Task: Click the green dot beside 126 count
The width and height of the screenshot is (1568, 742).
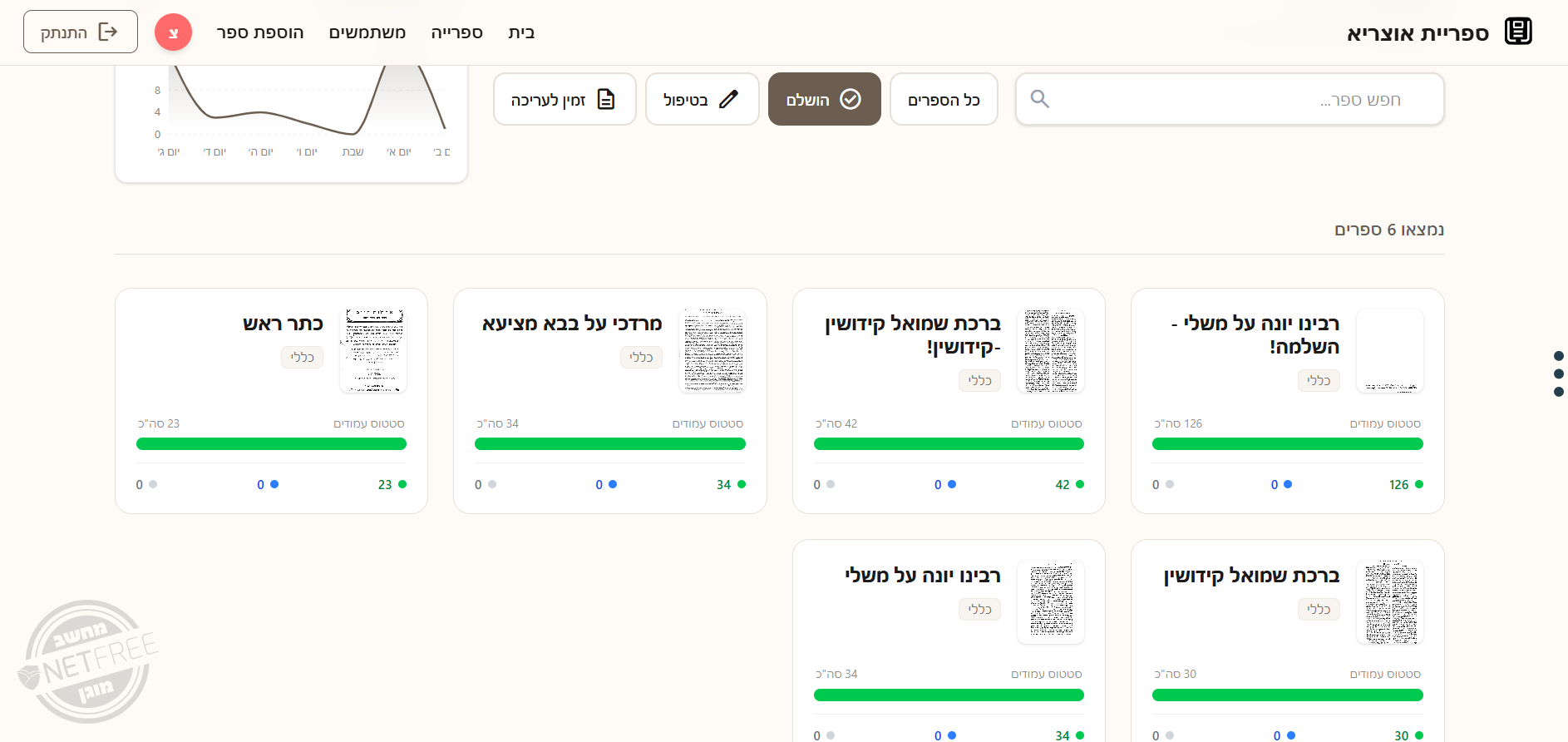Action: [1418, 484]
